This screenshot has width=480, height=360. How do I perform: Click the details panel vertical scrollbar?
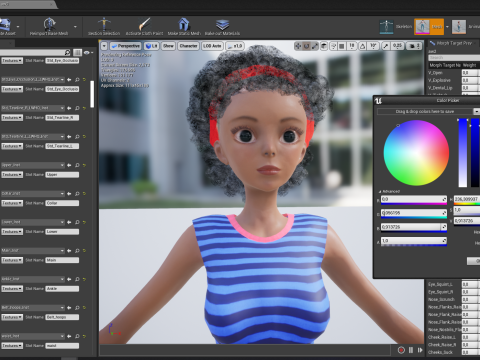pos(92,94)
